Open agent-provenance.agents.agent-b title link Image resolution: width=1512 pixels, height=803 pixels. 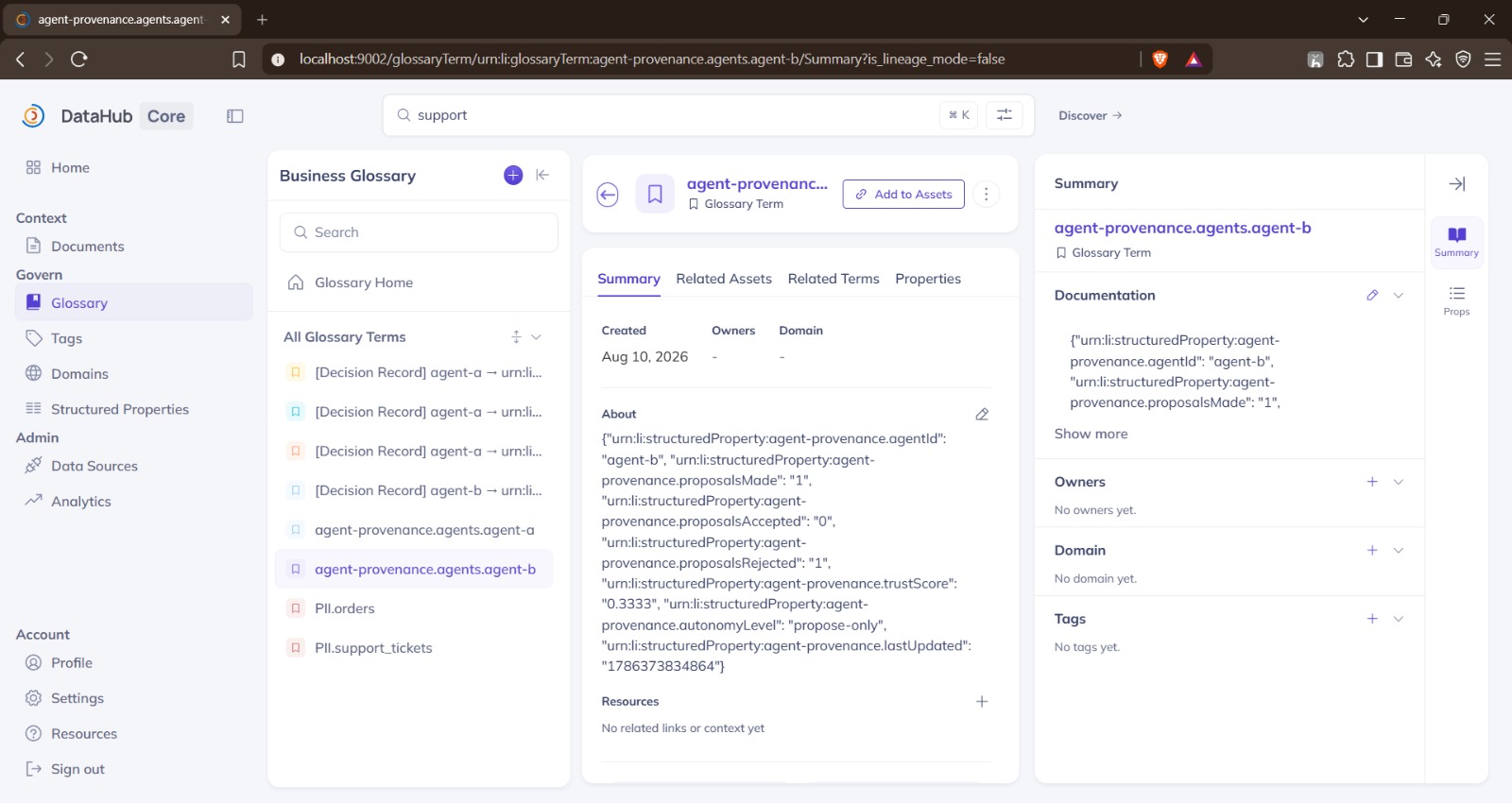(1182, 228)
